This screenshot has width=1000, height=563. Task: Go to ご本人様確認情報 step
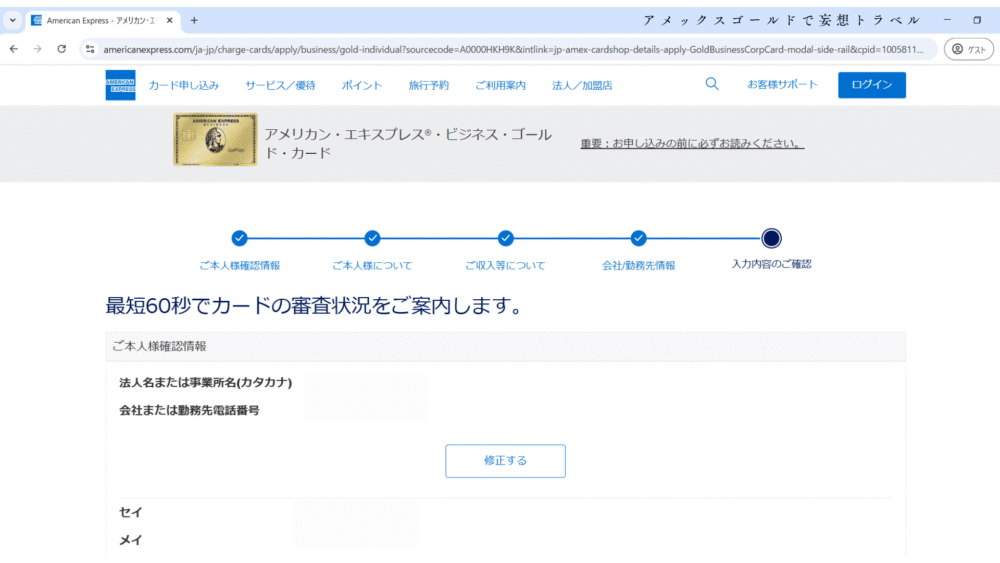[x=239, y=265]
